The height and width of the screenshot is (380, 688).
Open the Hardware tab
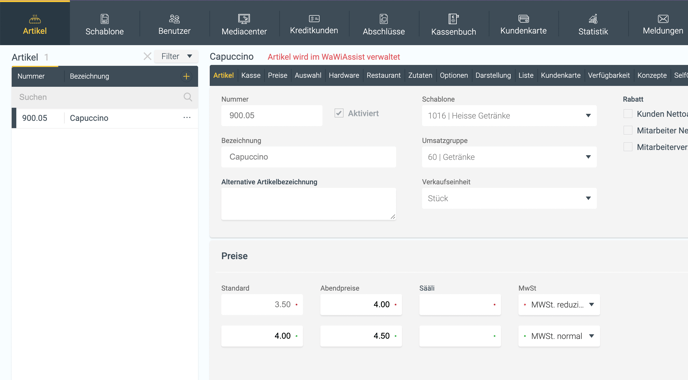click(344, 75)
